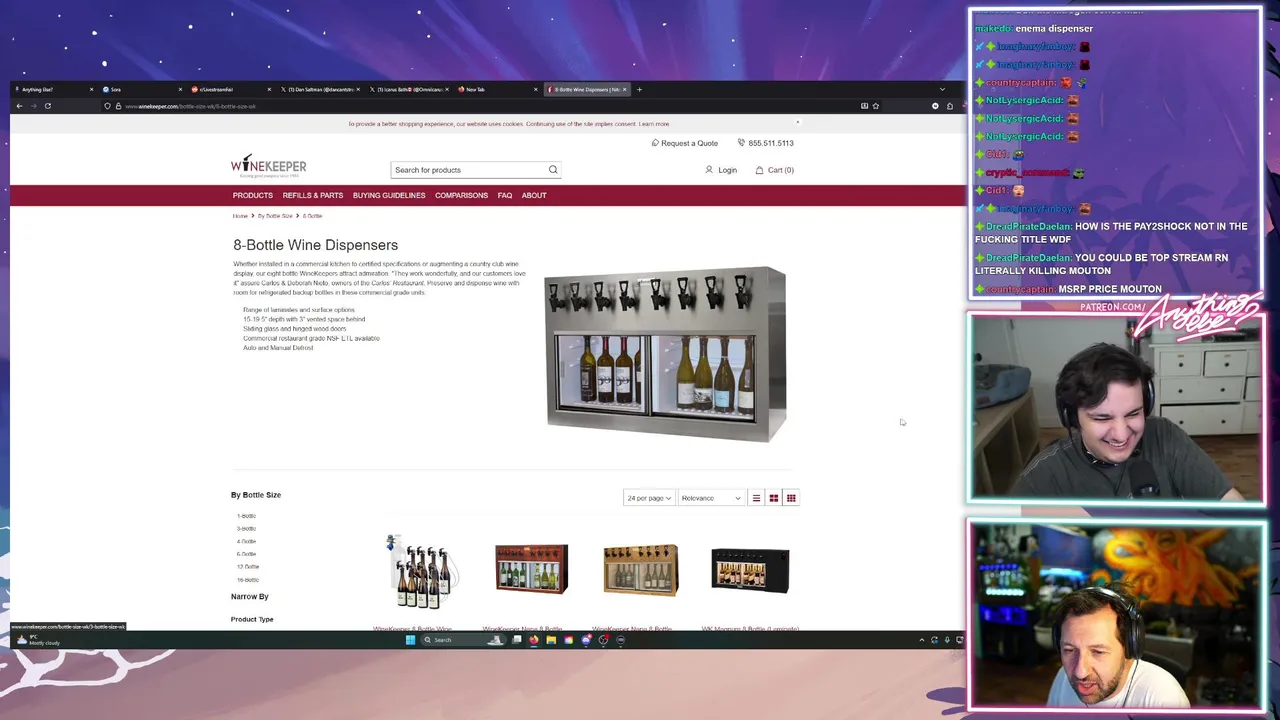Viewport: 1280px width, 720px height.
Task: Open the Relevance sort dropdown
Action: tap(712, 498)
